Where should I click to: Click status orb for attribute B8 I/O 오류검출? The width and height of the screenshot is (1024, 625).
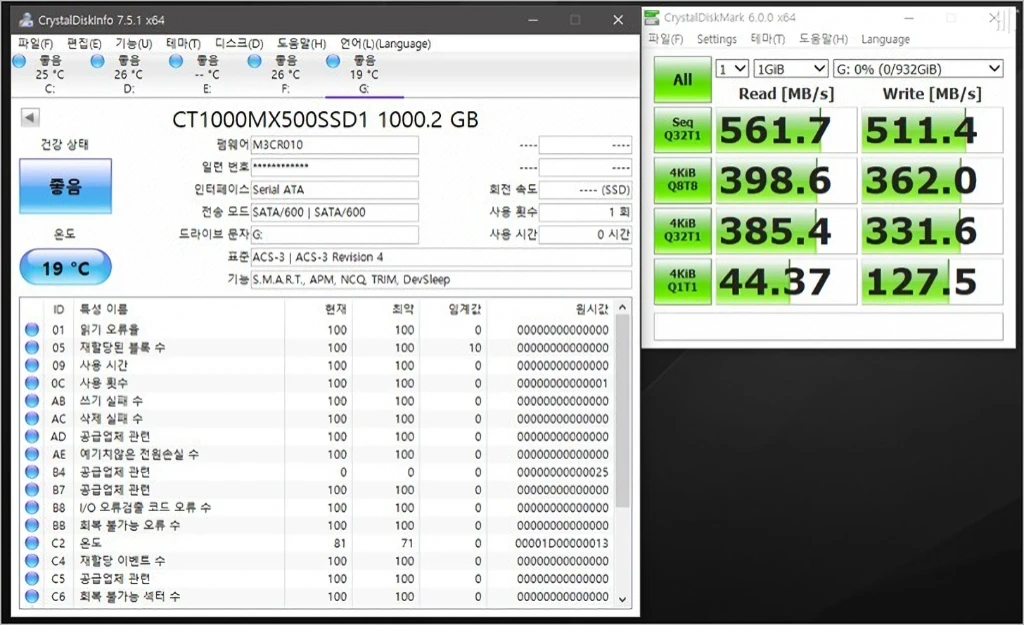32,507
